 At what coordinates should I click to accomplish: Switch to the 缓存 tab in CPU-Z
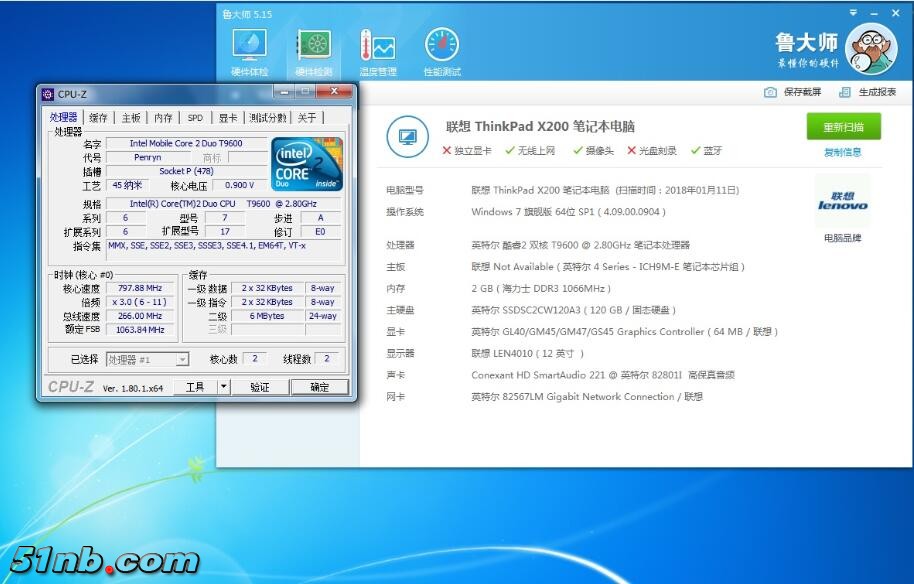point(98,118)
